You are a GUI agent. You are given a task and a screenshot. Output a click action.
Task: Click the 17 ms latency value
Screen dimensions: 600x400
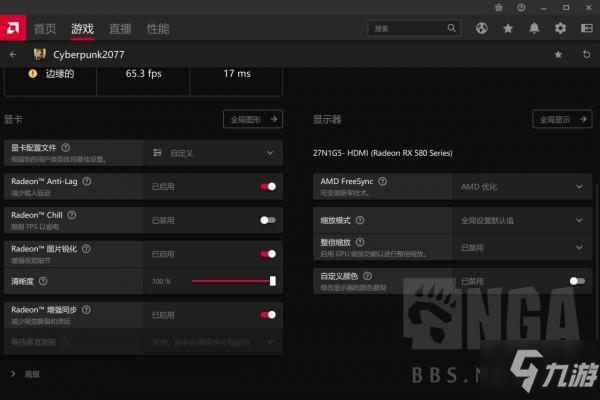pos(237,73)
